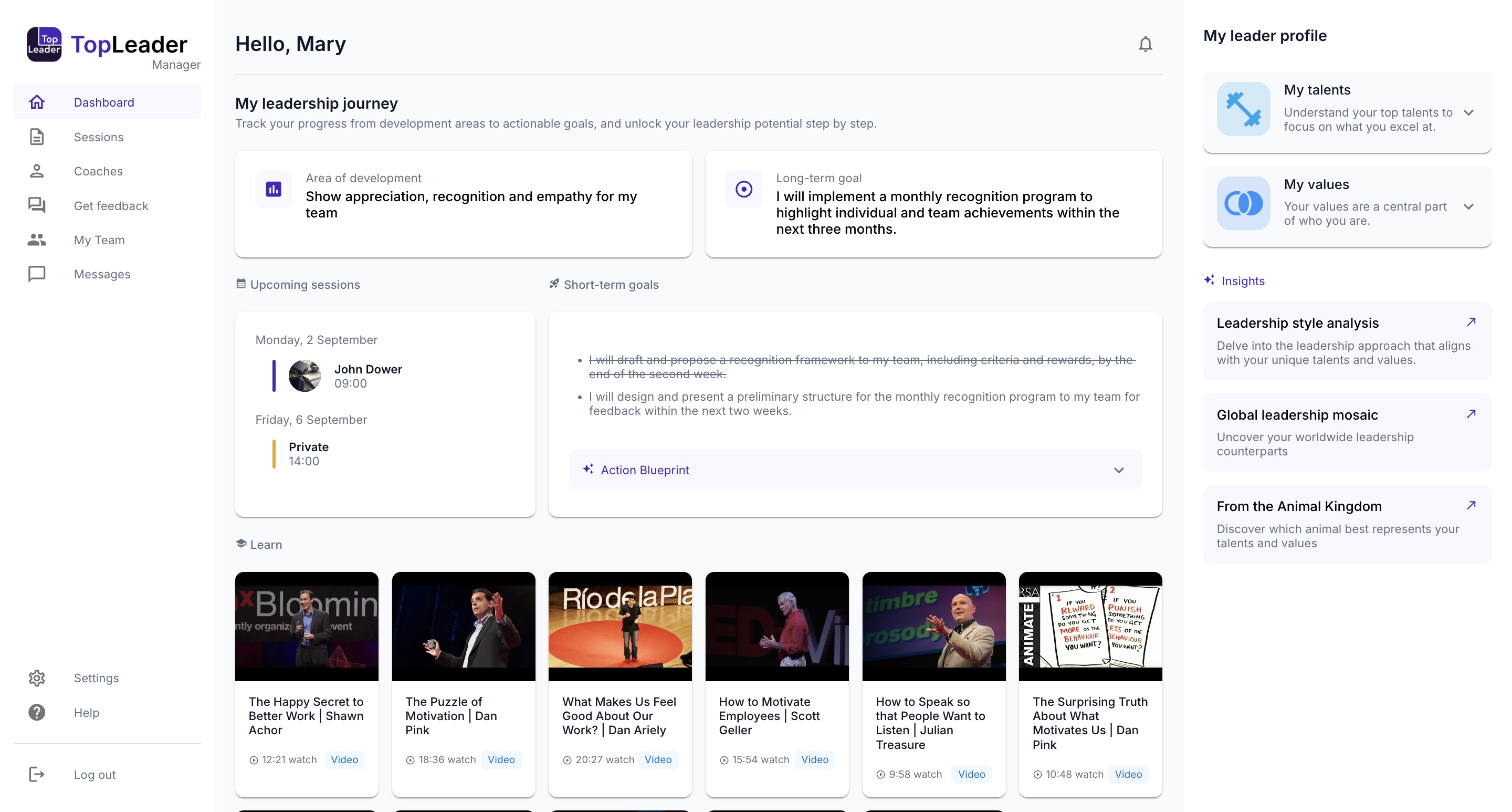Click the Coaches sidebar icon
The height and width of the screenshot is (812, 1512).
pos(37,171)
